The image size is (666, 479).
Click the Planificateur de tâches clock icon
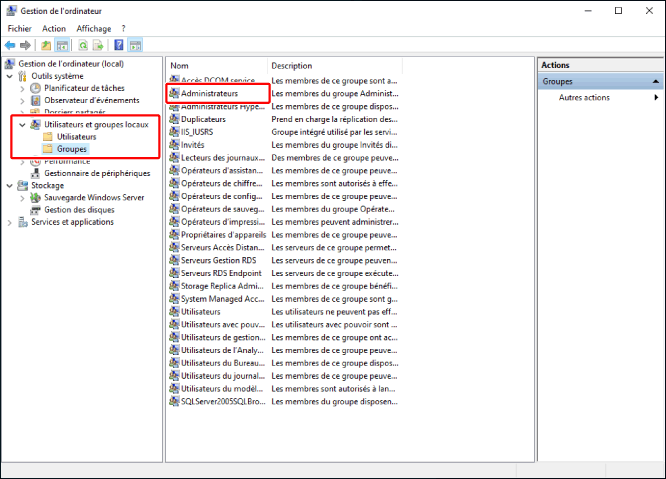pos(36,88)
